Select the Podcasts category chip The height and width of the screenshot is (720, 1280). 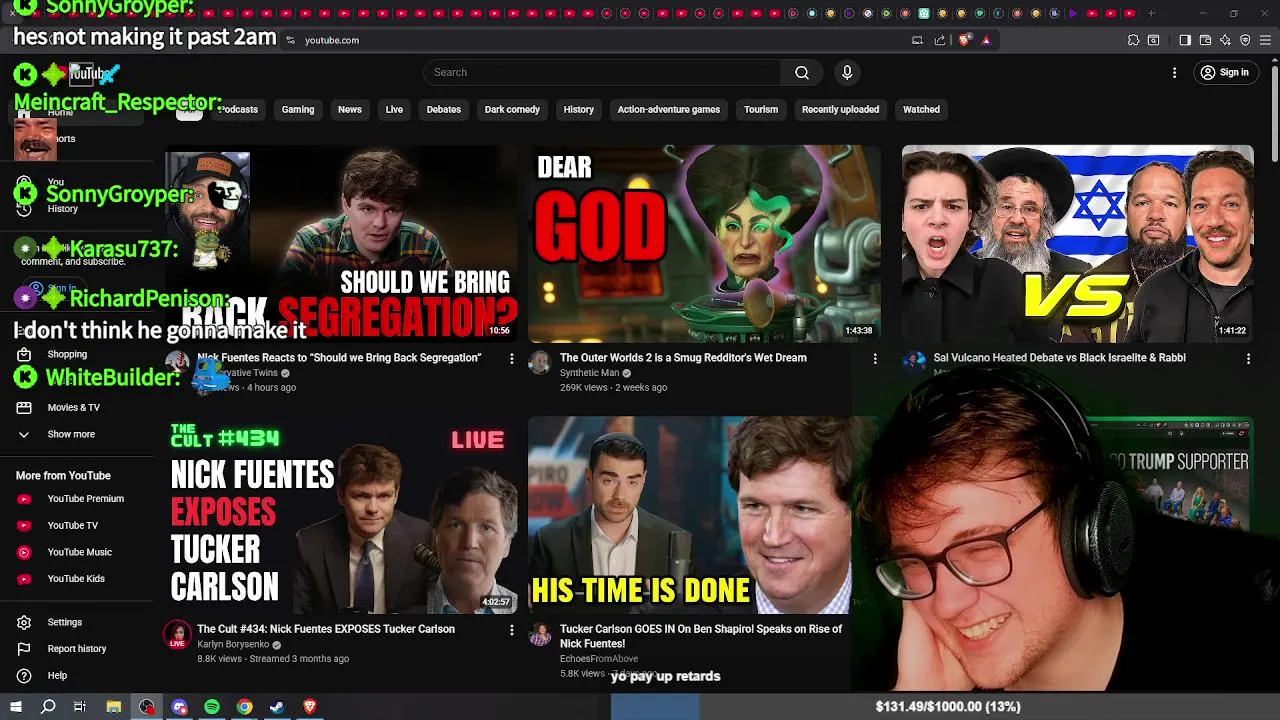(x=237, y=109)
